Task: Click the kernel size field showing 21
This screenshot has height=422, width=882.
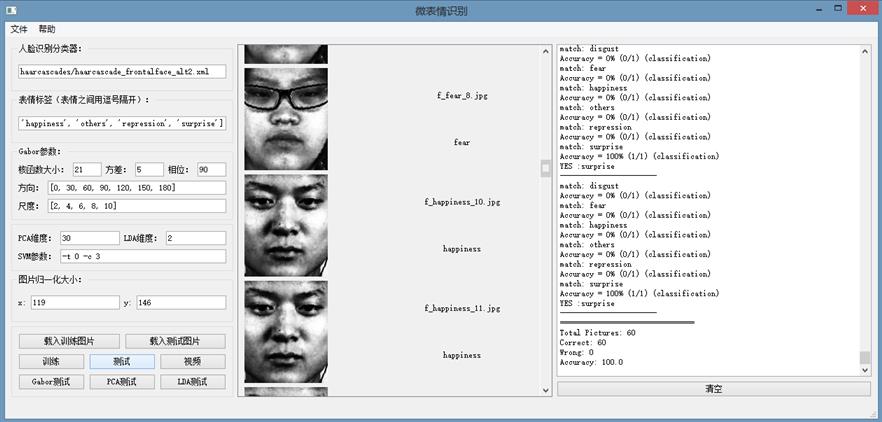Action: tap(87, 169)
